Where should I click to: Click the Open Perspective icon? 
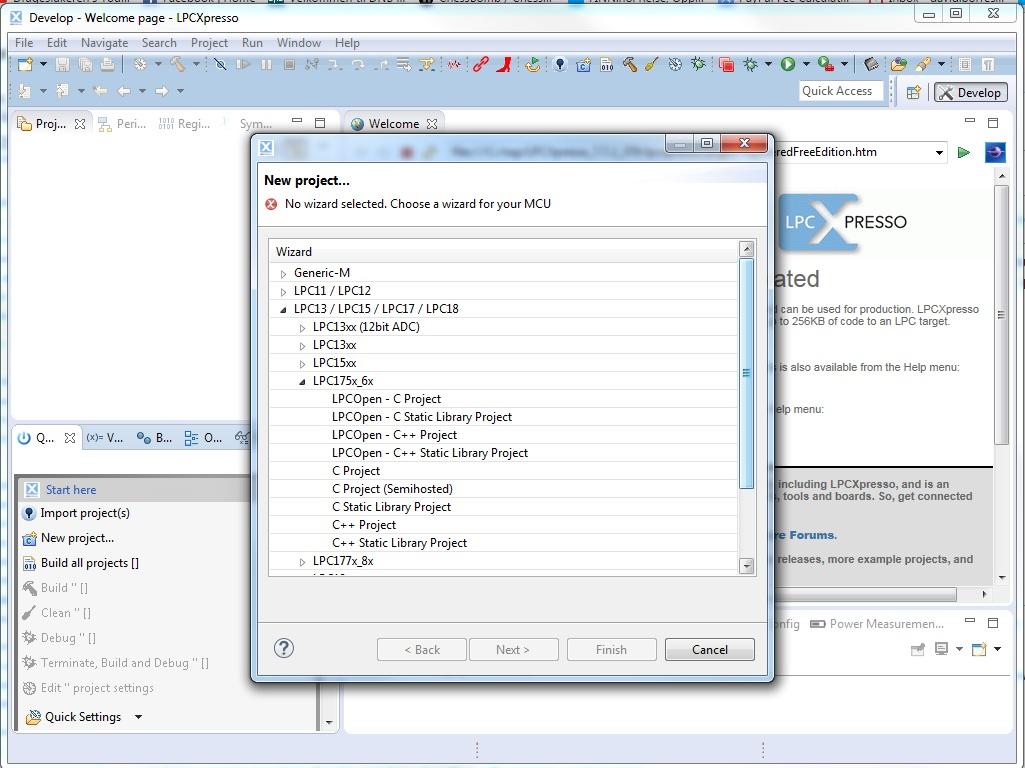(913, 92)
